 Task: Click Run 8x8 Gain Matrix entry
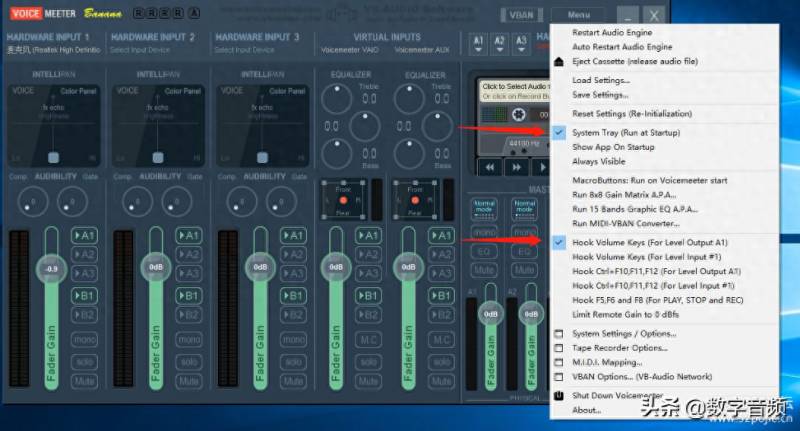click(x=624, y=195)
